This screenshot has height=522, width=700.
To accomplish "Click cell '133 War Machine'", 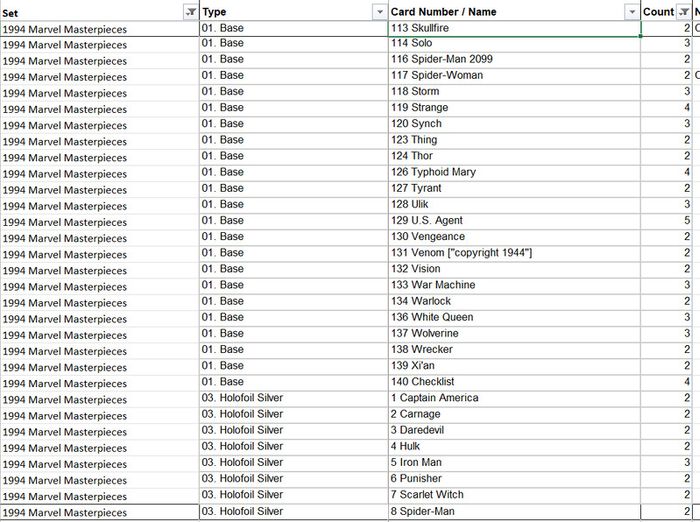I will pos(514,285).
